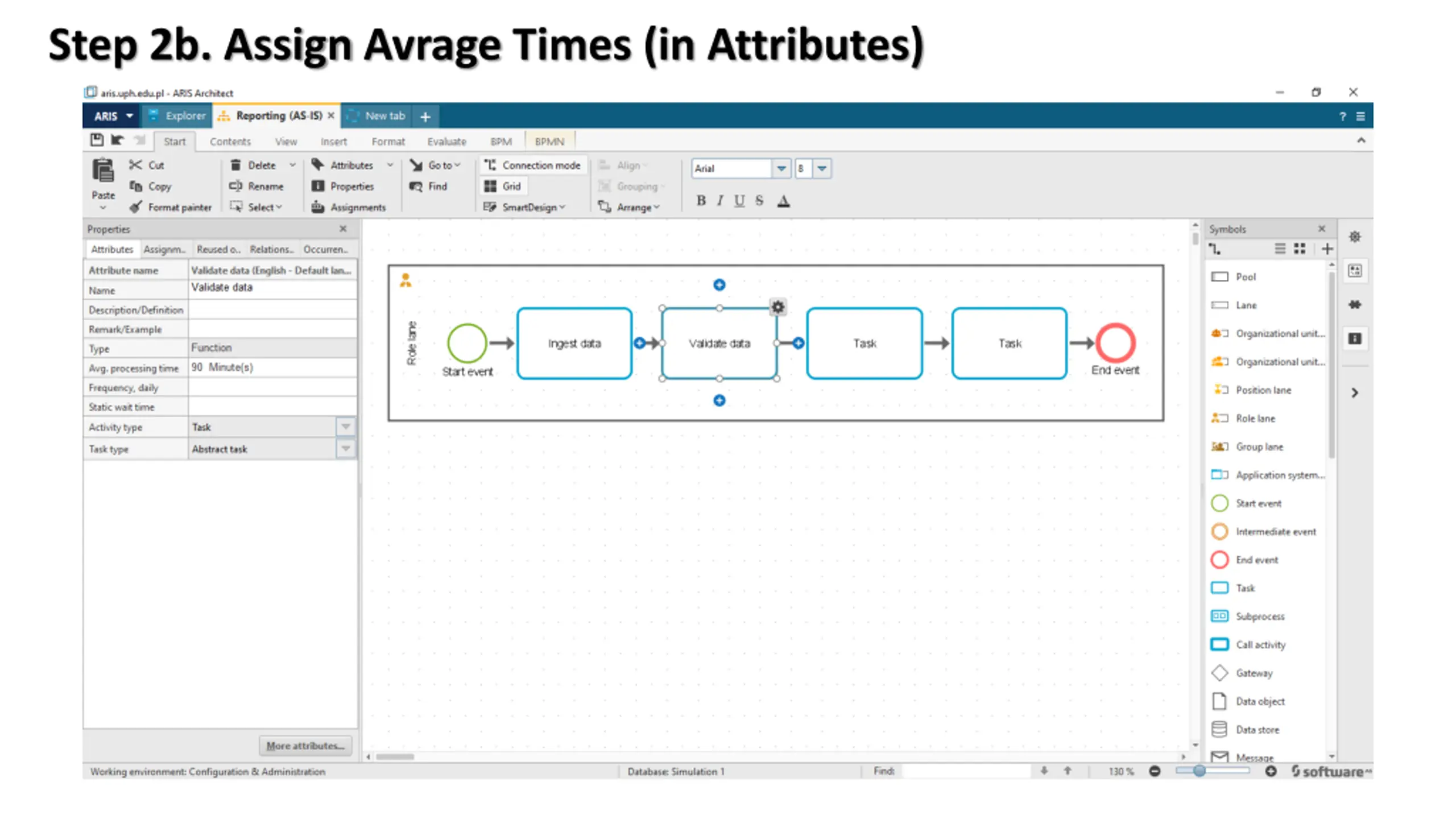Select the Format painter tool
1456x819 pixels.
point(171,208)
